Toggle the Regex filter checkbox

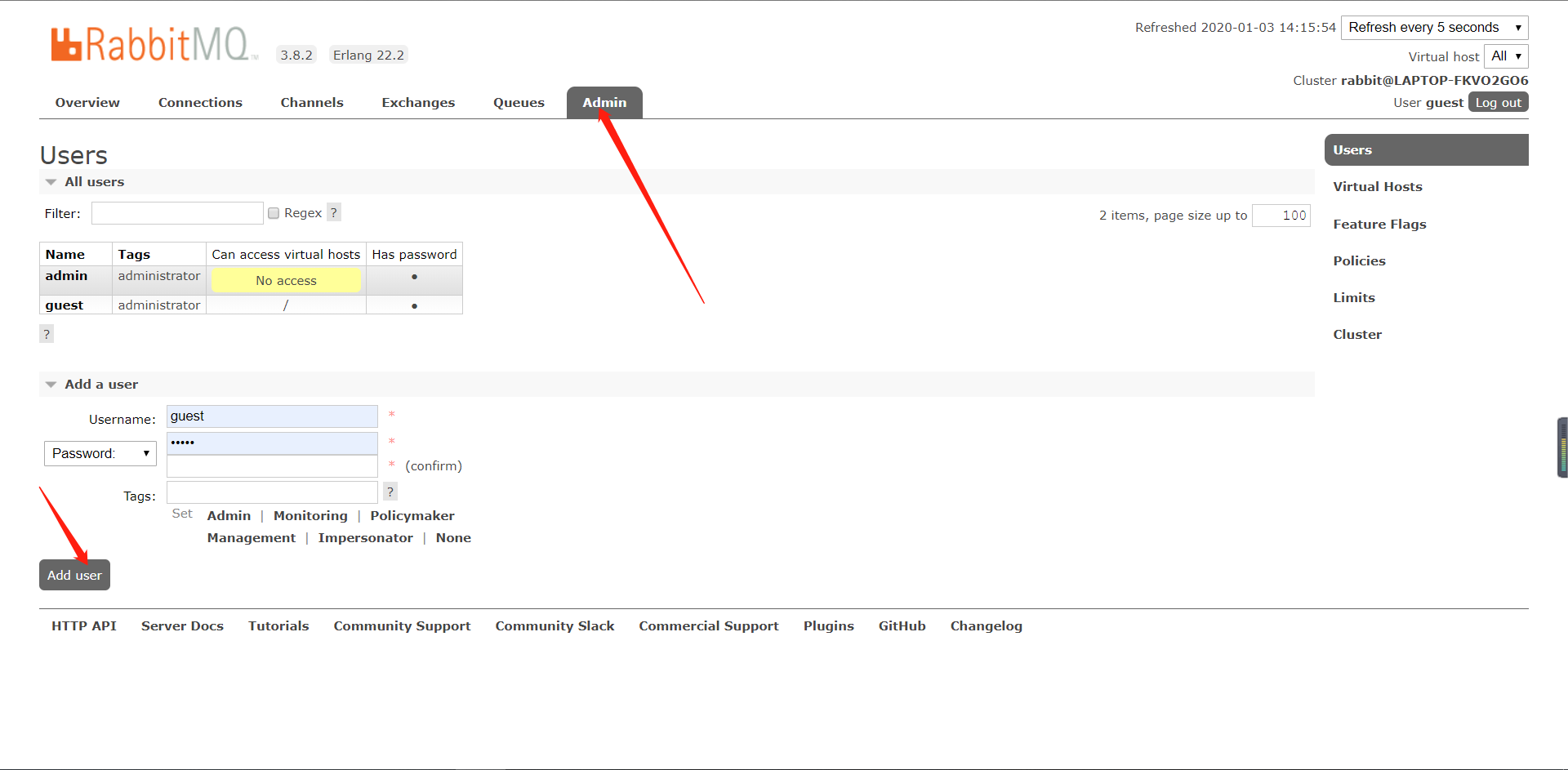tap(274, 213)
